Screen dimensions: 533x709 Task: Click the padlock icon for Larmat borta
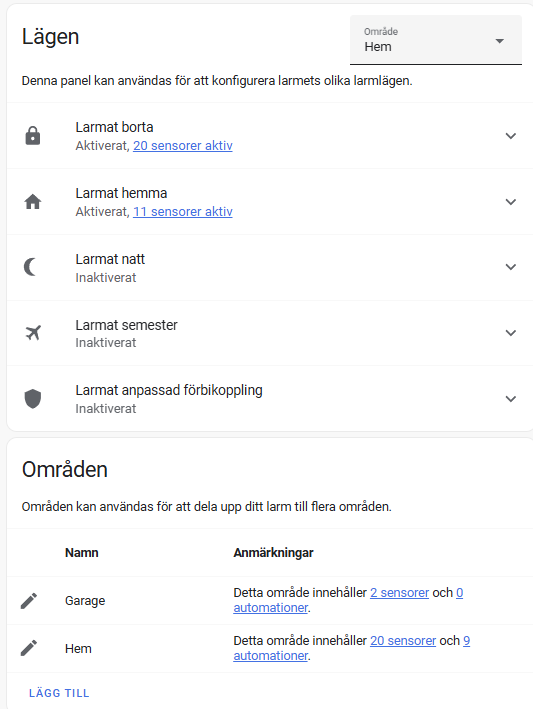pos(33,136)
